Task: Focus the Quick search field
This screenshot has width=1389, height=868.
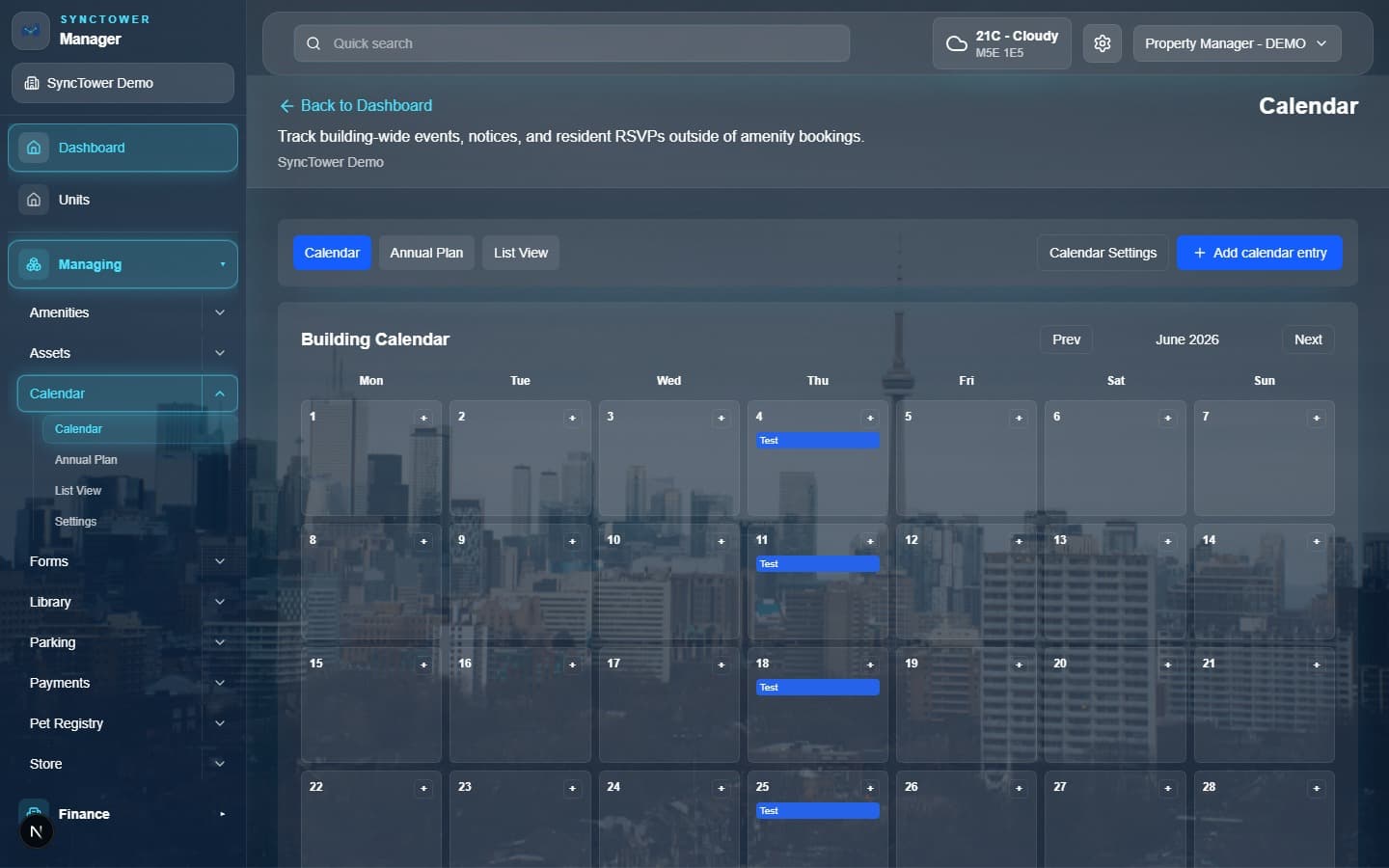Action: (x=571, y=43)
